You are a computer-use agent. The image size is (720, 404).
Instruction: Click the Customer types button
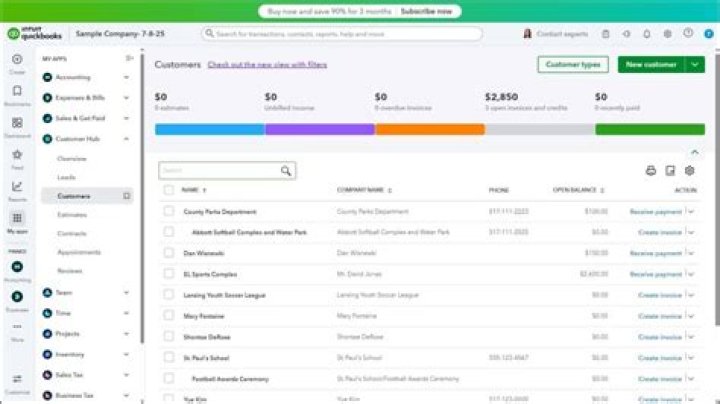point(573,65)
